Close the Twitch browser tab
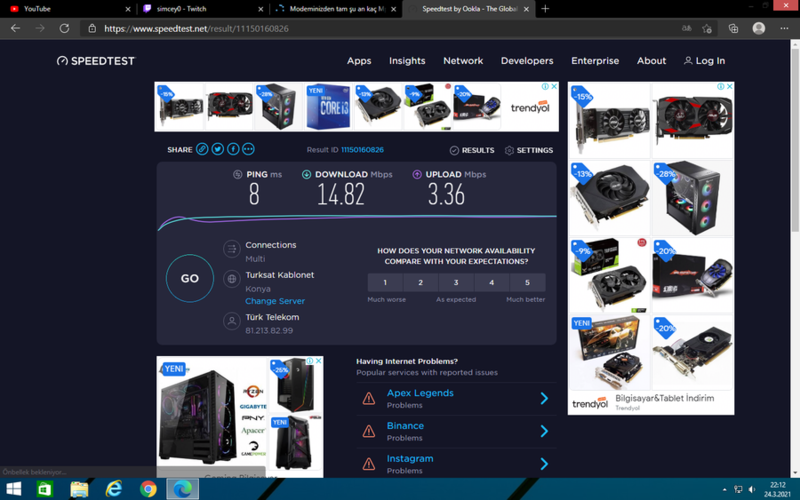The image size is (800, 500). pyautogui.click(x=261, y=9)
